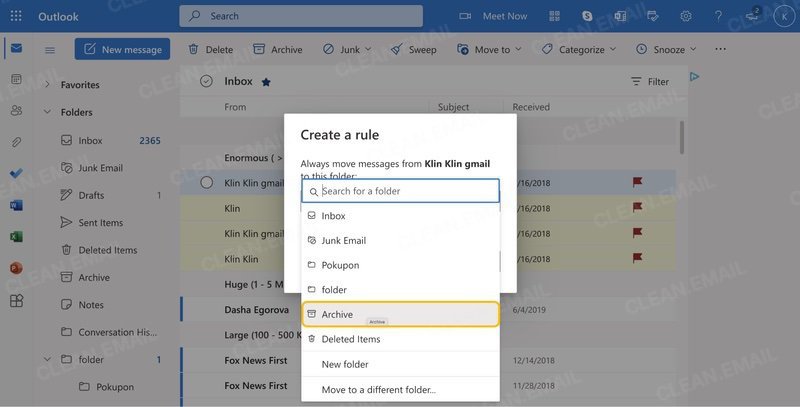Open Word from the left app rail

[16, 205]
